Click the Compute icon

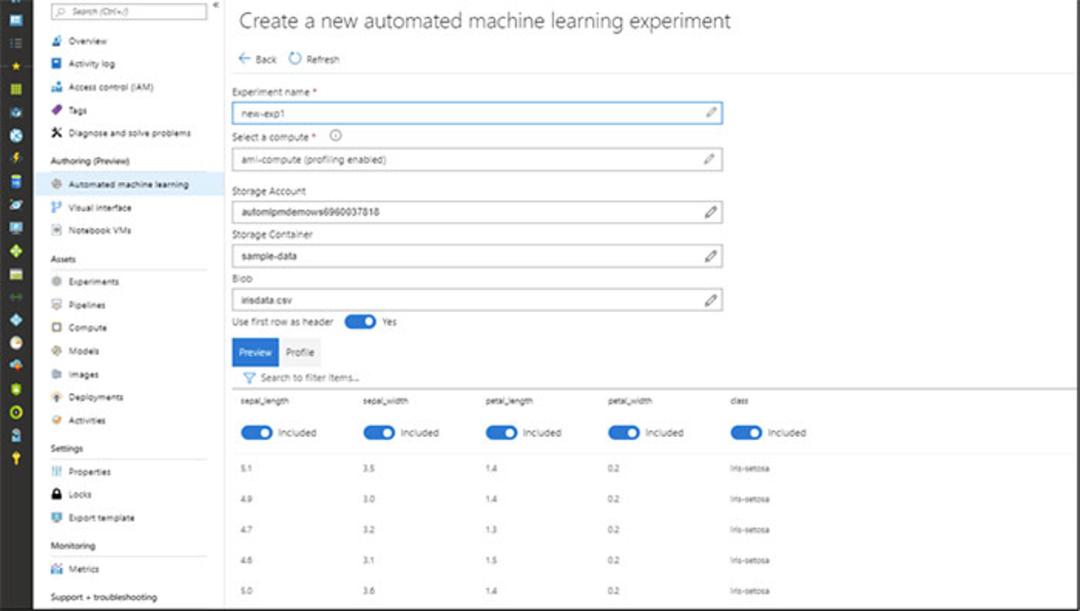point(56,327)
